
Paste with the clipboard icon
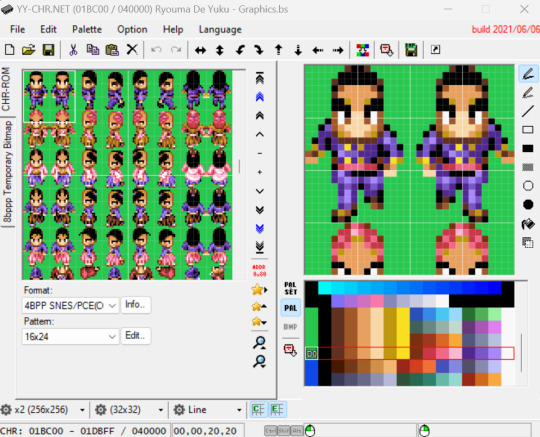[x=112, y=50]
